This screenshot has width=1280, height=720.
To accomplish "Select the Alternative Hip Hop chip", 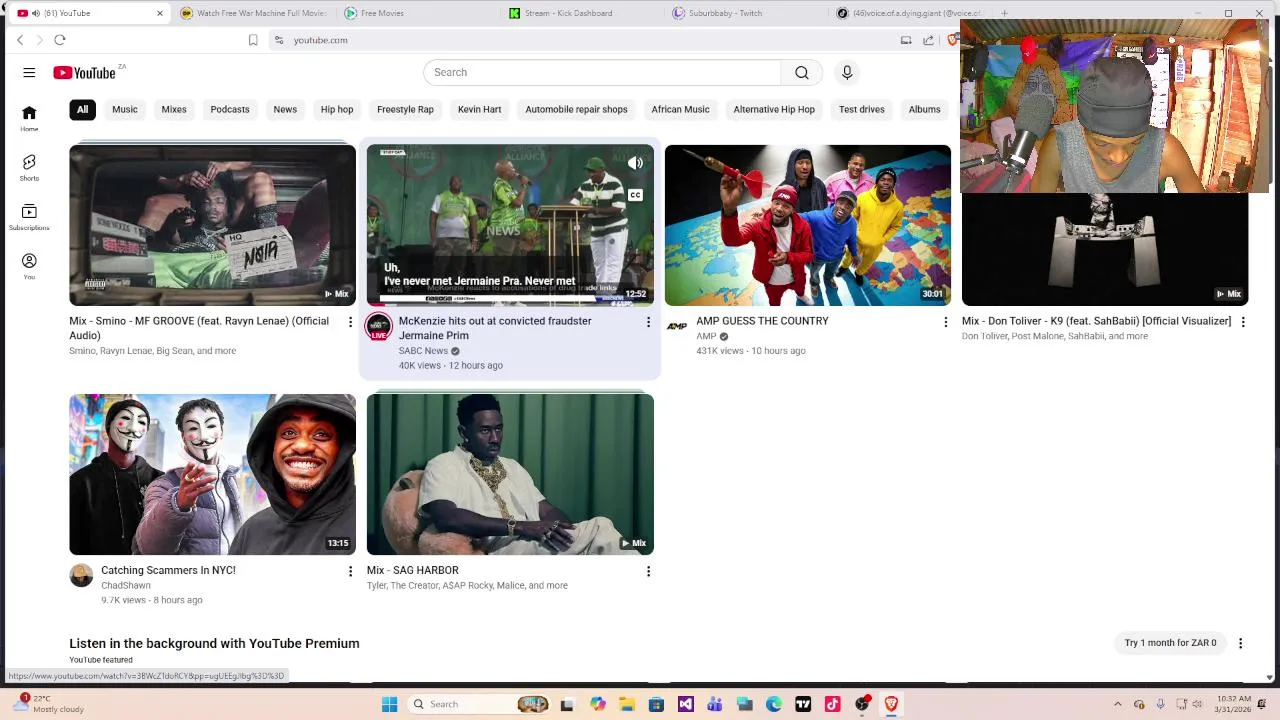I will pyautogui.click(x=774, y=109).
